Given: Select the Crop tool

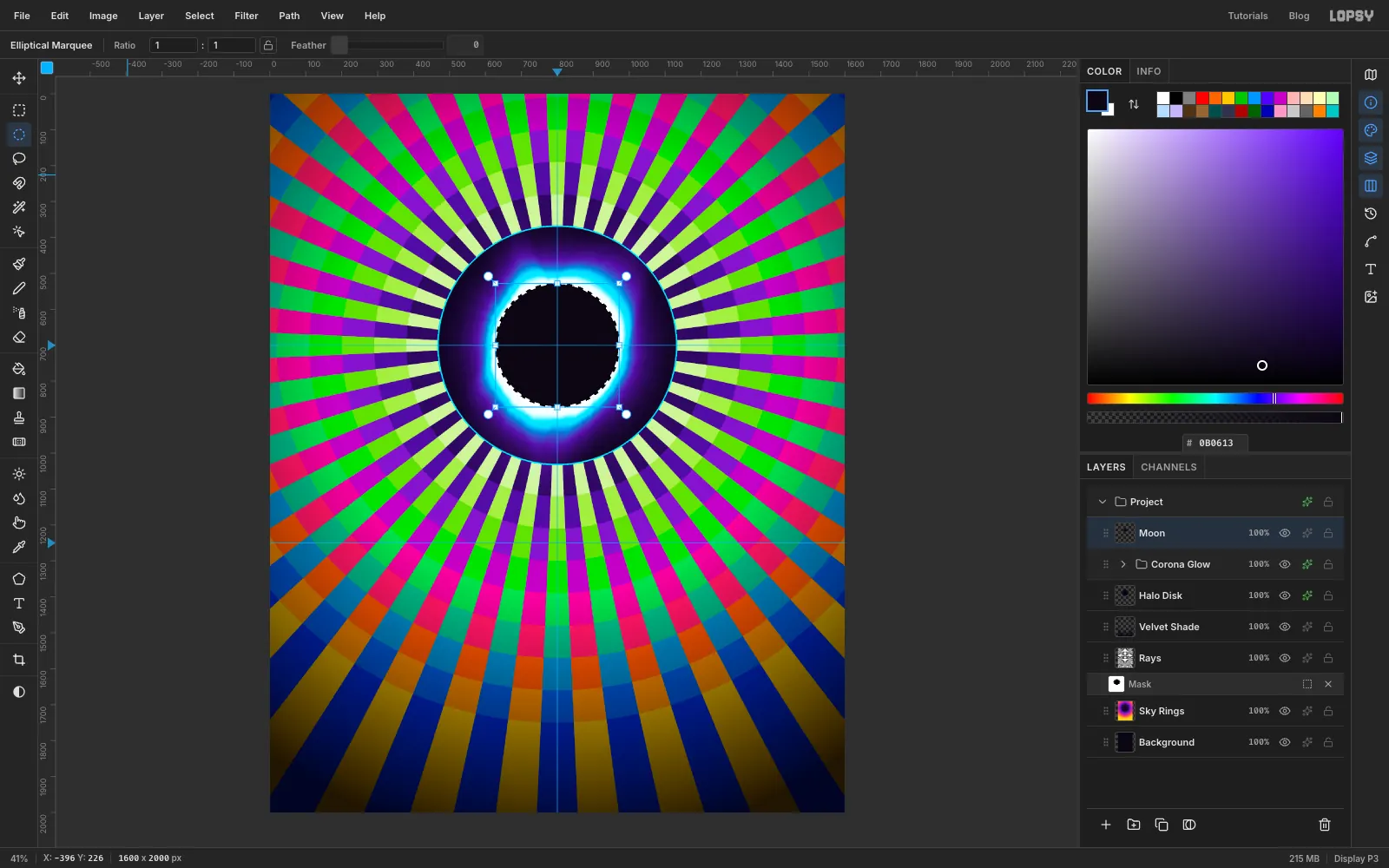Looking at the screenshot, I should coord(19,660).
